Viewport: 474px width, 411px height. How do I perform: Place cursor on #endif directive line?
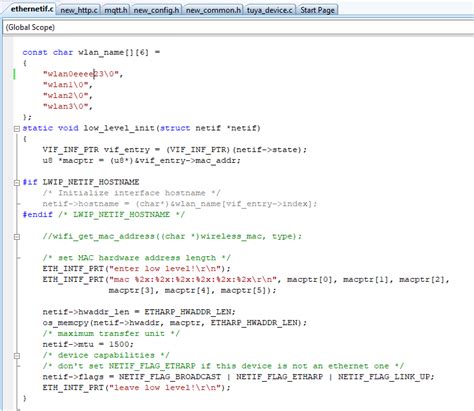coord(103,214)
